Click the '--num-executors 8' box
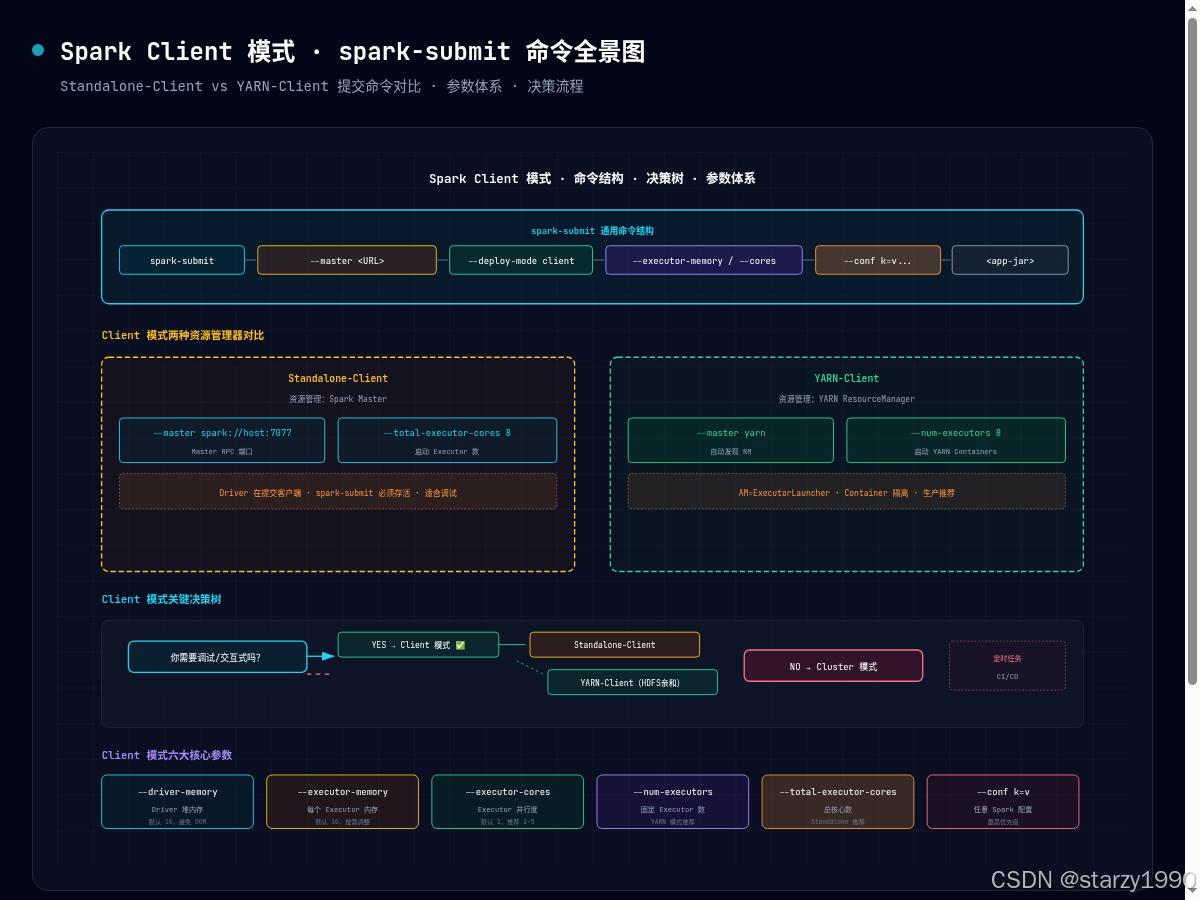The width and height of the screenshot is (1200, 900). (x=956, y=440)
